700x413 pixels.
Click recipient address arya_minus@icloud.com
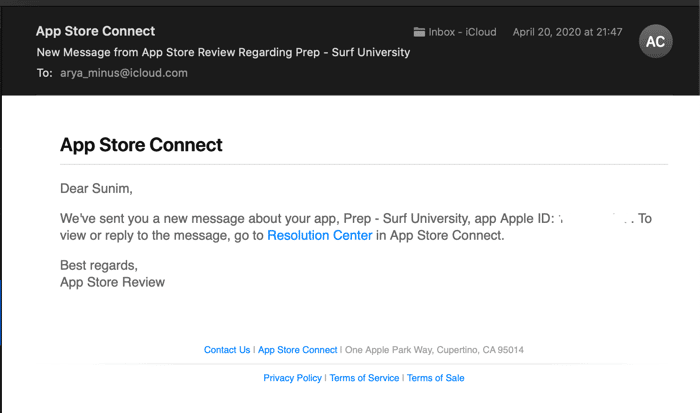click(x=124, y=73)
